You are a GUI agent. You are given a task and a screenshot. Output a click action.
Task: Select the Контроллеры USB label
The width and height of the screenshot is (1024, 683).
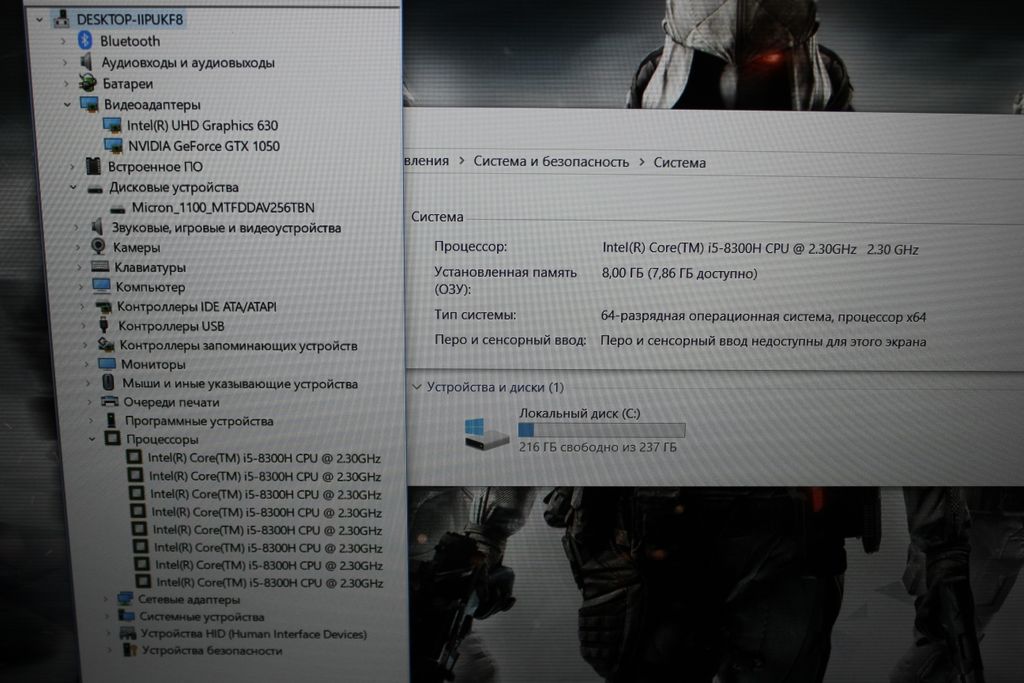click(x=171, y=325)
